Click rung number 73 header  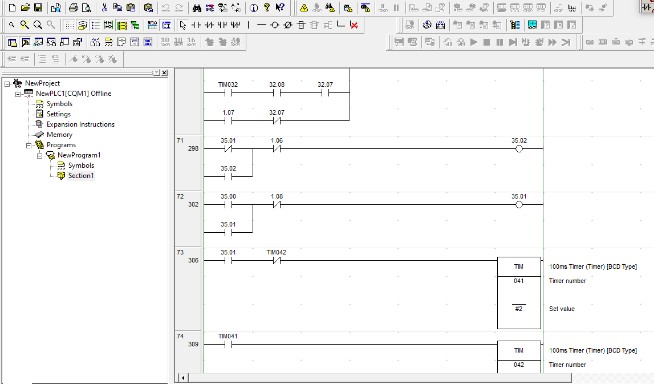180,252
